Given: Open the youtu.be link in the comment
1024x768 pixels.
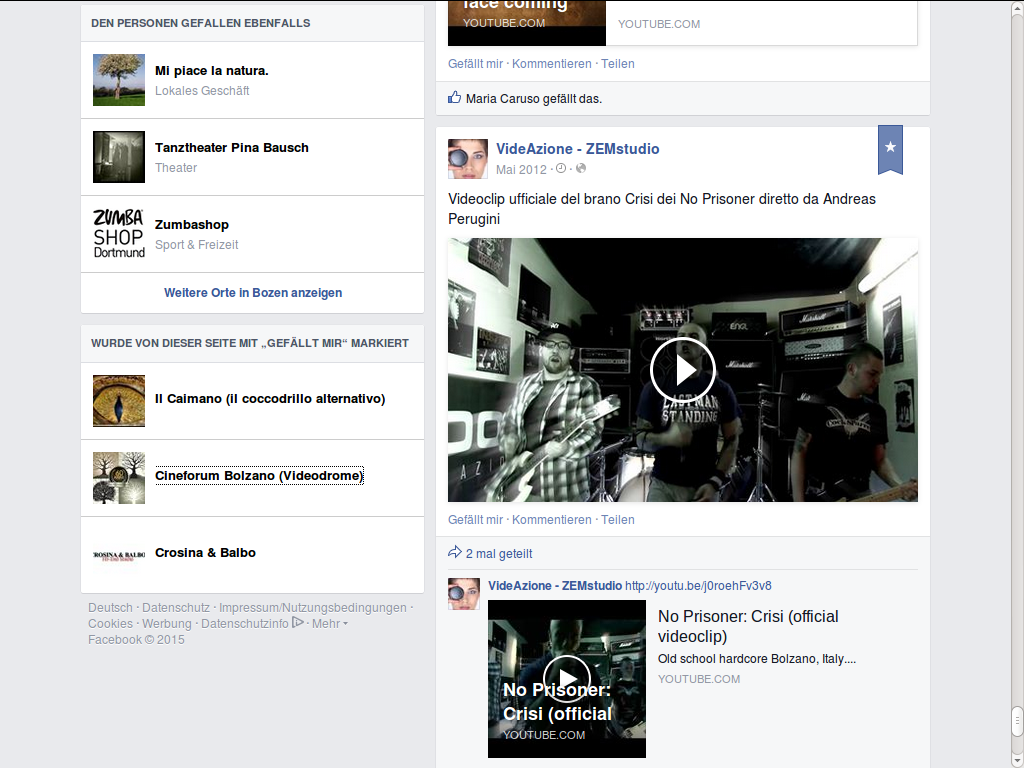Looking at the screenshot, I should pyautogui.click(x=698, y=586).
